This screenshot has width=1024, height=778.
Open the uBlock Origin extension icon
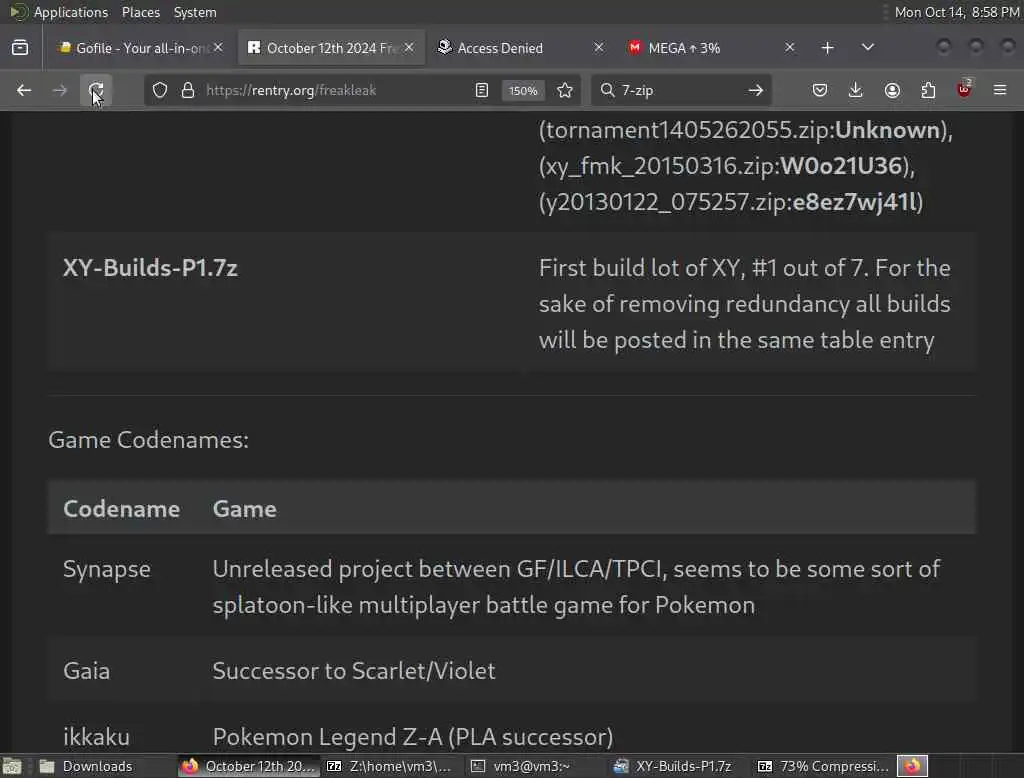[x=964, y=89]
